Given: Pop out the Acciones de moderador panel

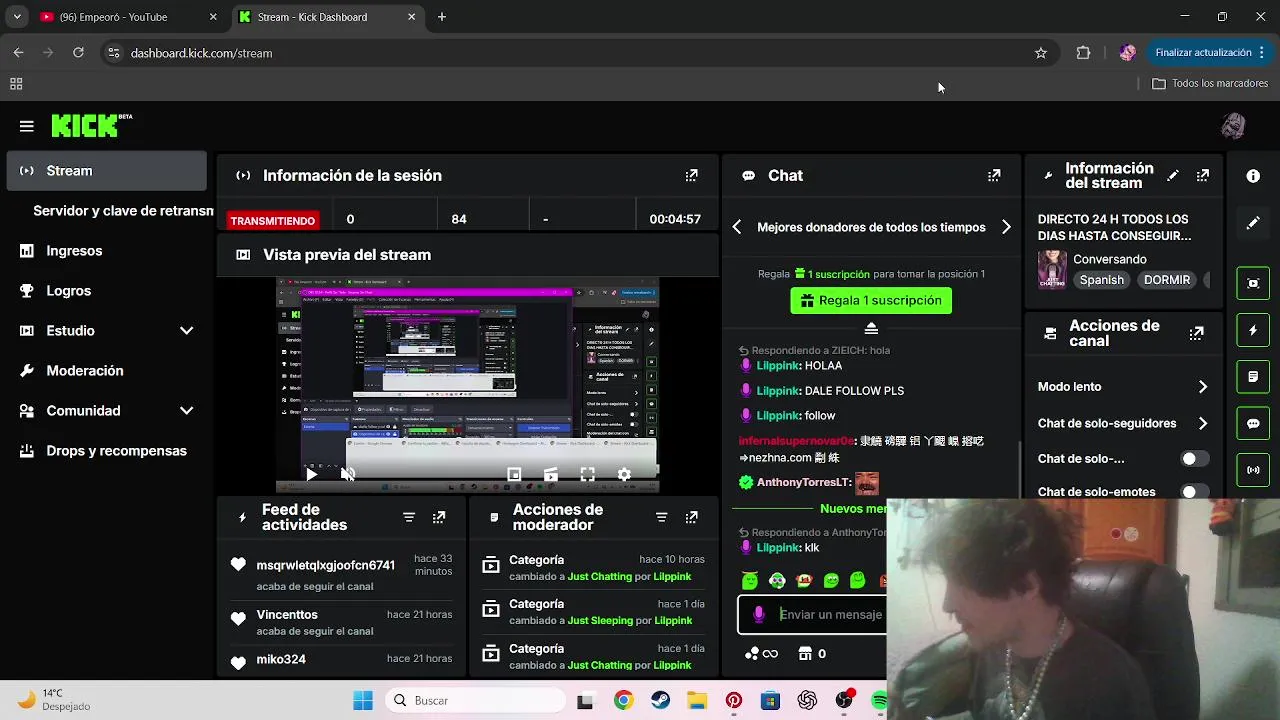Looking at the screenshot, I should pos(691,518).
